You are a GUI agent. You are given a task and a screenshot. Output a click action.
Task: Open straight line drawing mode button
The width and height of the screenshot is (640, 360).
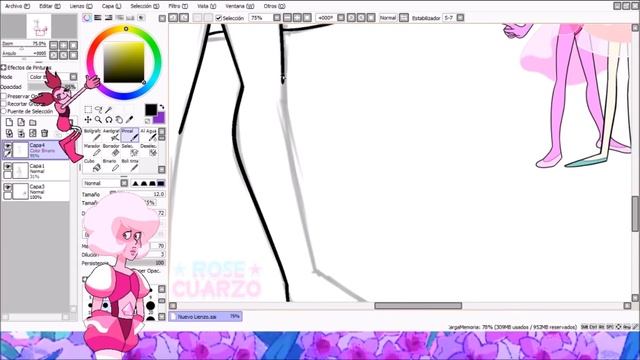[x=403, y=18]
